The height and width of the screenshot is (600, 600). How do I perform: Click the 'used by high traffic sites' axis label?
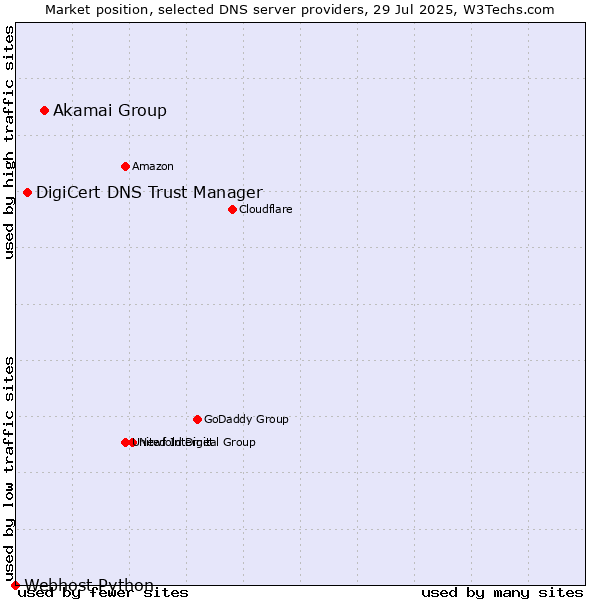click(x=8, y=142)
